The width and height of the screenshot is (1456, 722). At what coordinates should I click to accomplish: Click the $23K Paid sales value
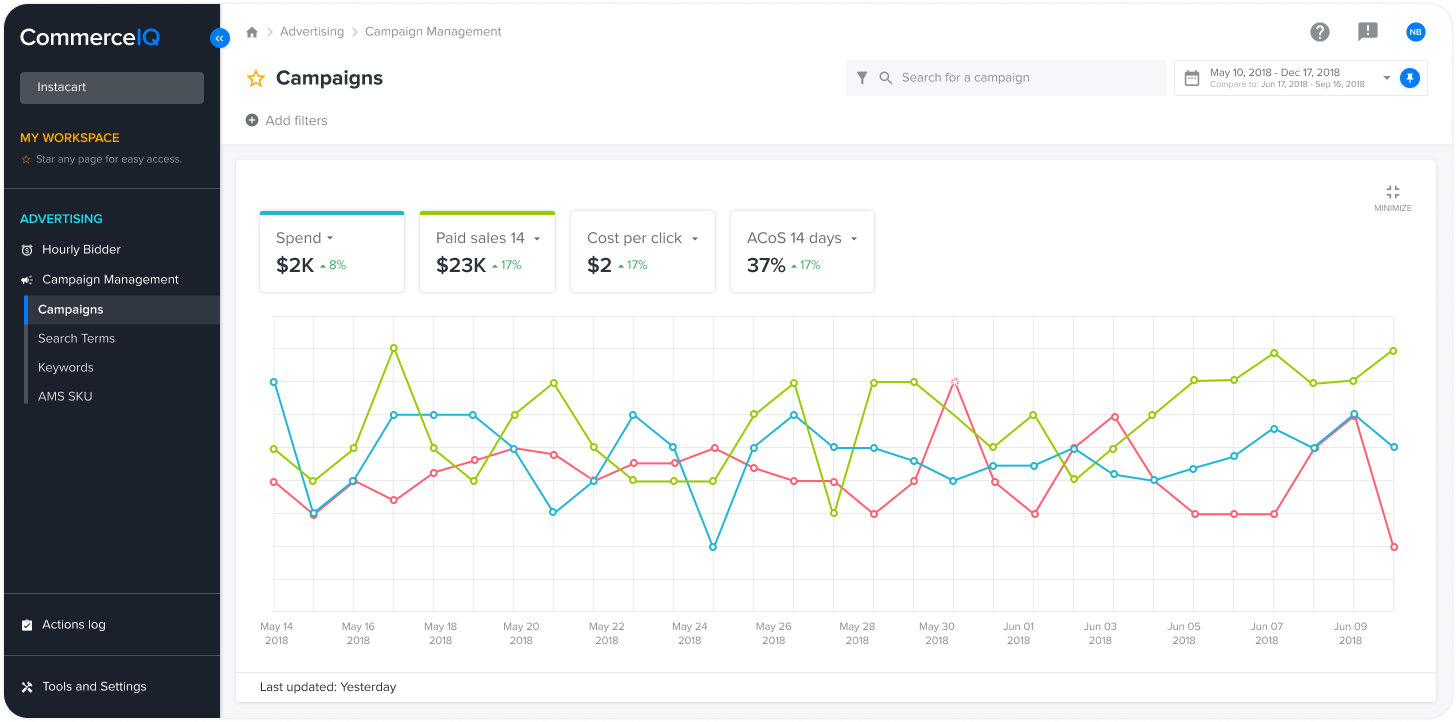[x=461, y=265]
